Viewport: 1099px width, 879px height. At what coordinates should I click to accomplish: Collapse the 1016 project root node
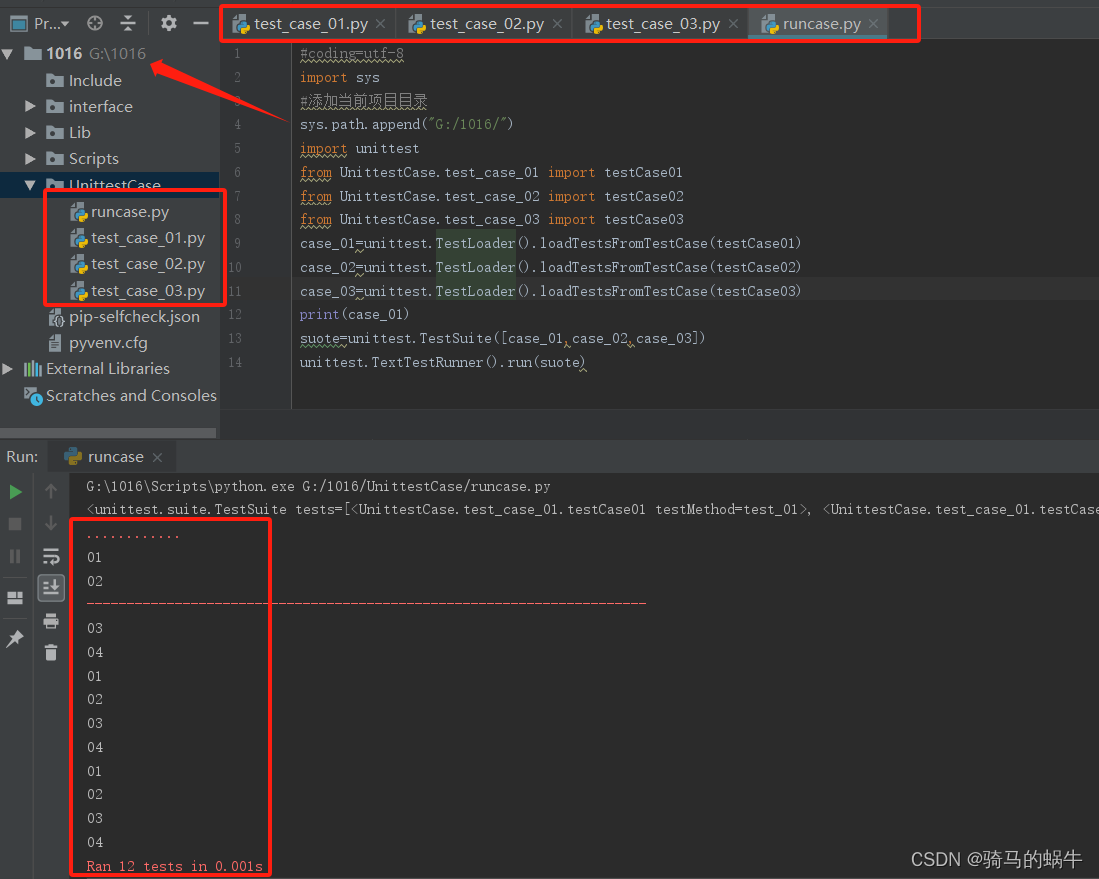tap(8, 54)
